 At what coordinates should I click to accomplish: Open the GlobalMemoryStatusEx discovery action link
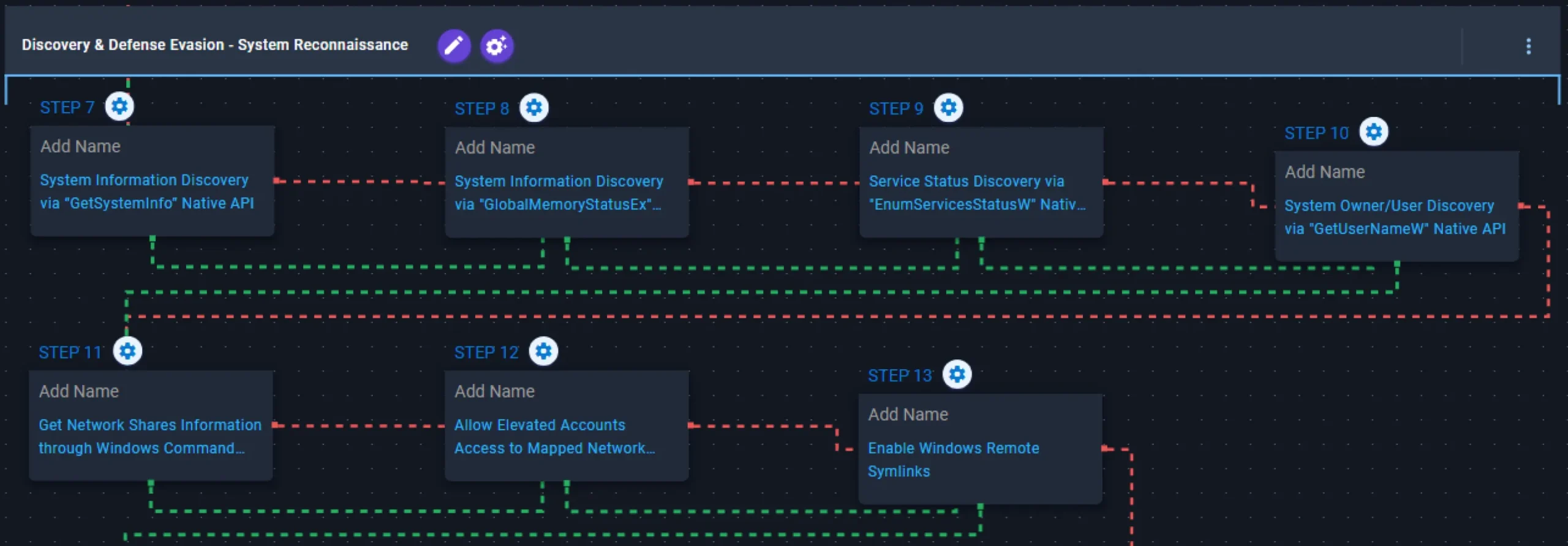coord(559,193)
